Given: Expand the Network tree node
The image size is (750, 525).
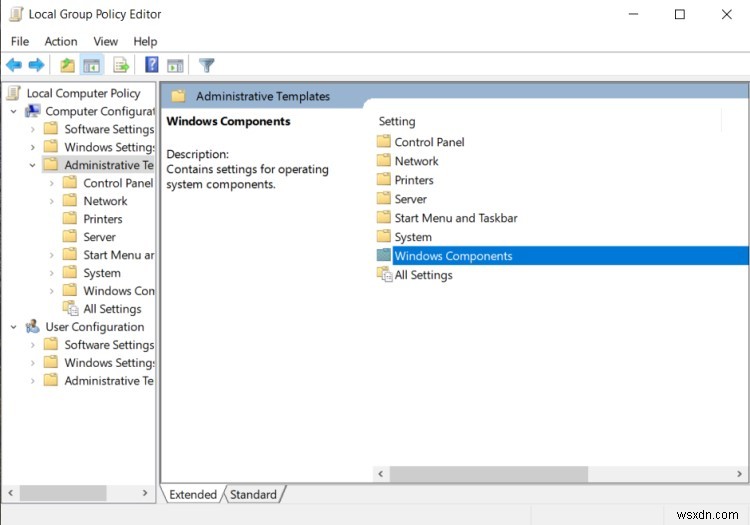Looking at the screenshot, I should click(52, 201).
